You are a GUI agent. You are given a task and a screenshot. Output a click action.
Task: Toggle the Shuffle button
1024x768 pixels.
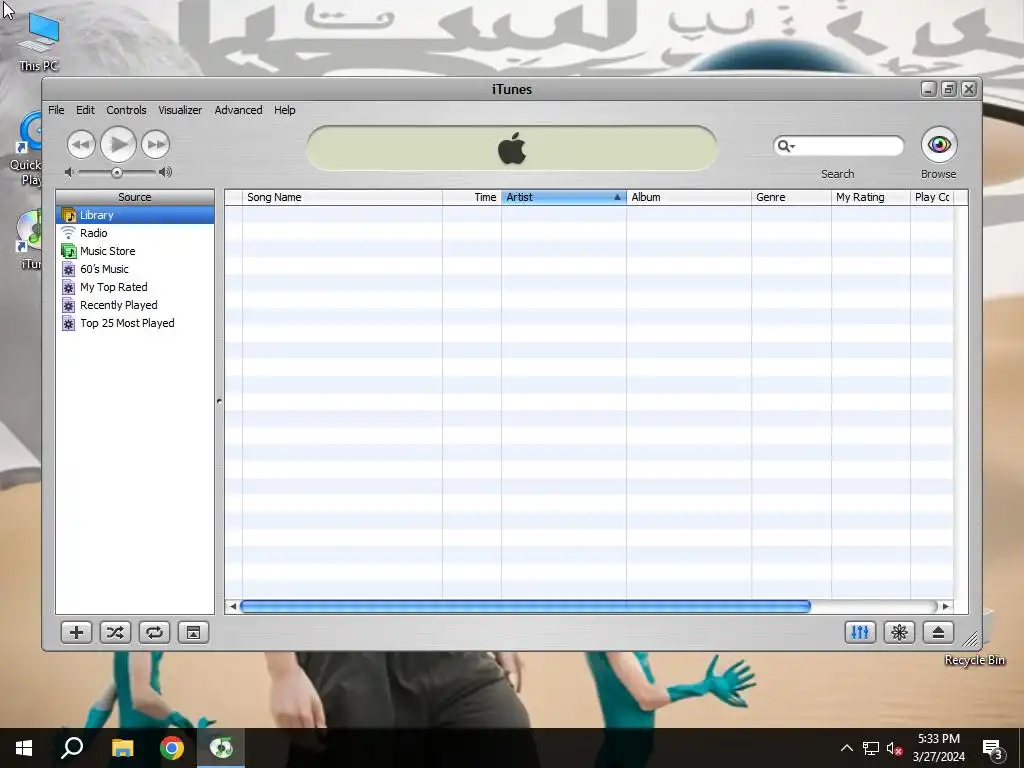pyautogui.click(x=115, y=632)
